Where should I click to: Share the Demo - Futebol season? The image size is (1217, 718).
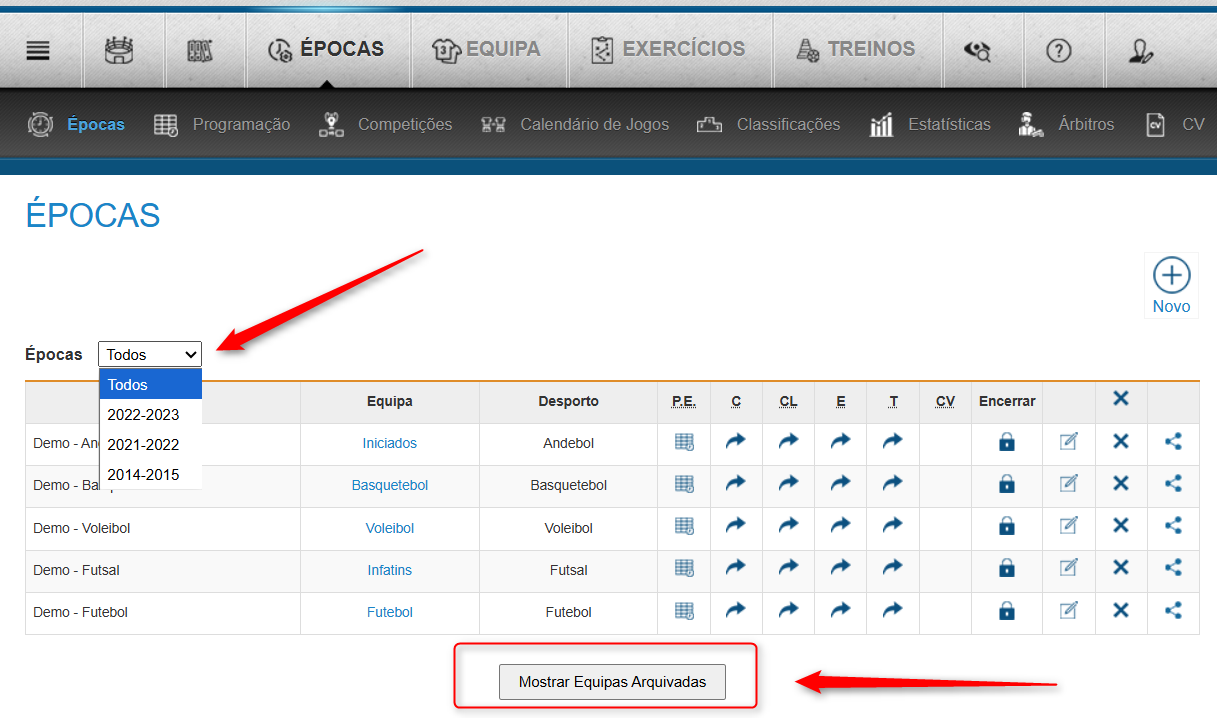tap(1172, 610)
